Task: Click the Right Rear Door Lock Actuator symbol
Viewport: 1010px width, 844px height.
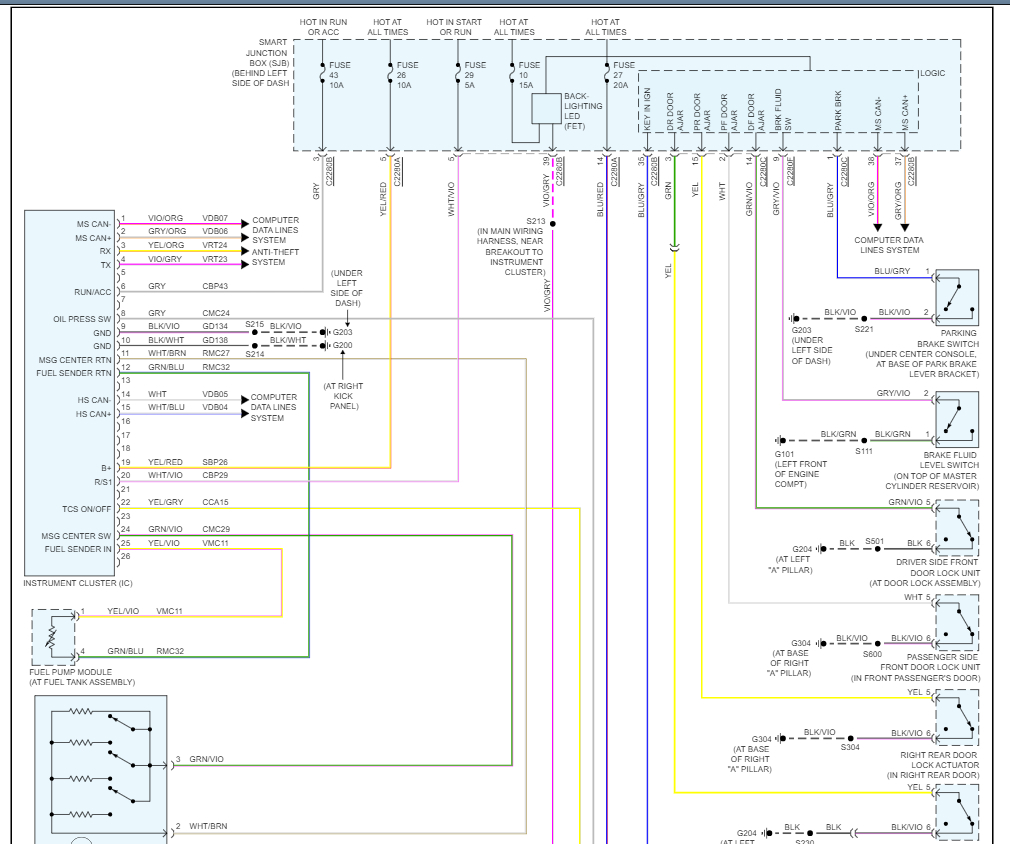Action: tap(957, 718)
